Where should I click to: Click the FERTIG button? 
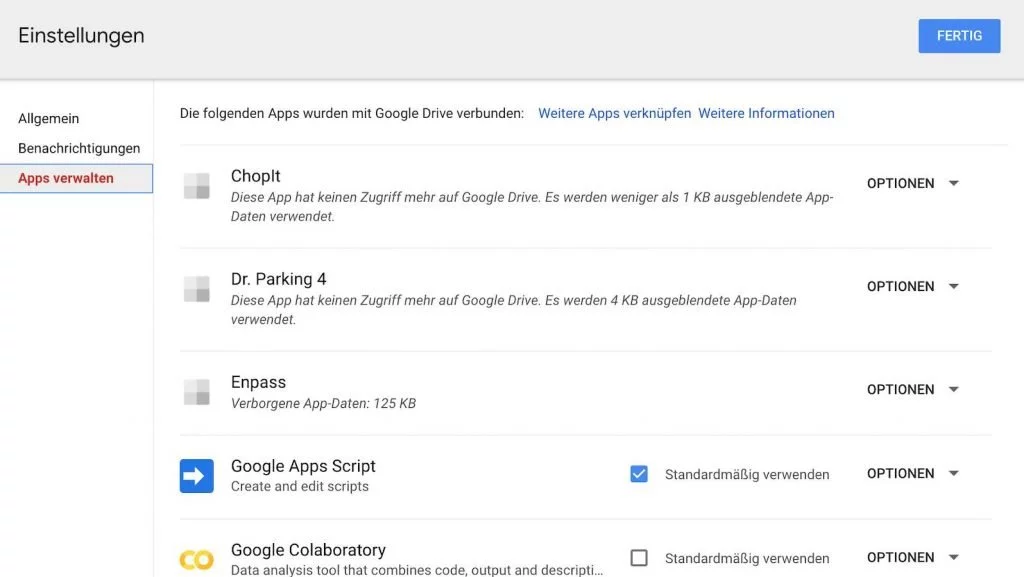959,36
